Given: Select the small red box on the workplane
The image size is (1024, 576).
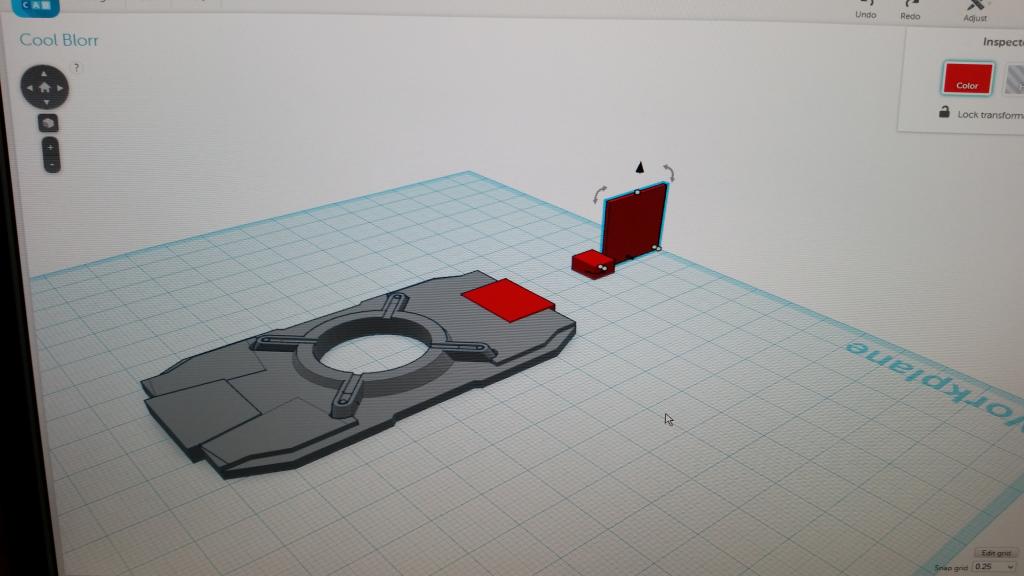Looking at the screenshot, I should tap(591, 264).
